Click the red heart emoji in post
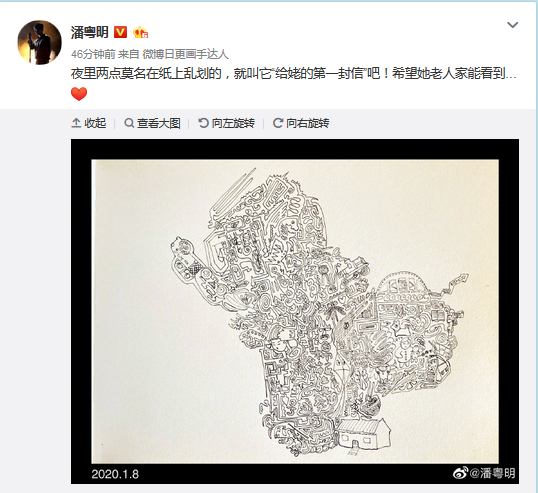The width and height of the screenshot is (538, 493). click(79, 94)
